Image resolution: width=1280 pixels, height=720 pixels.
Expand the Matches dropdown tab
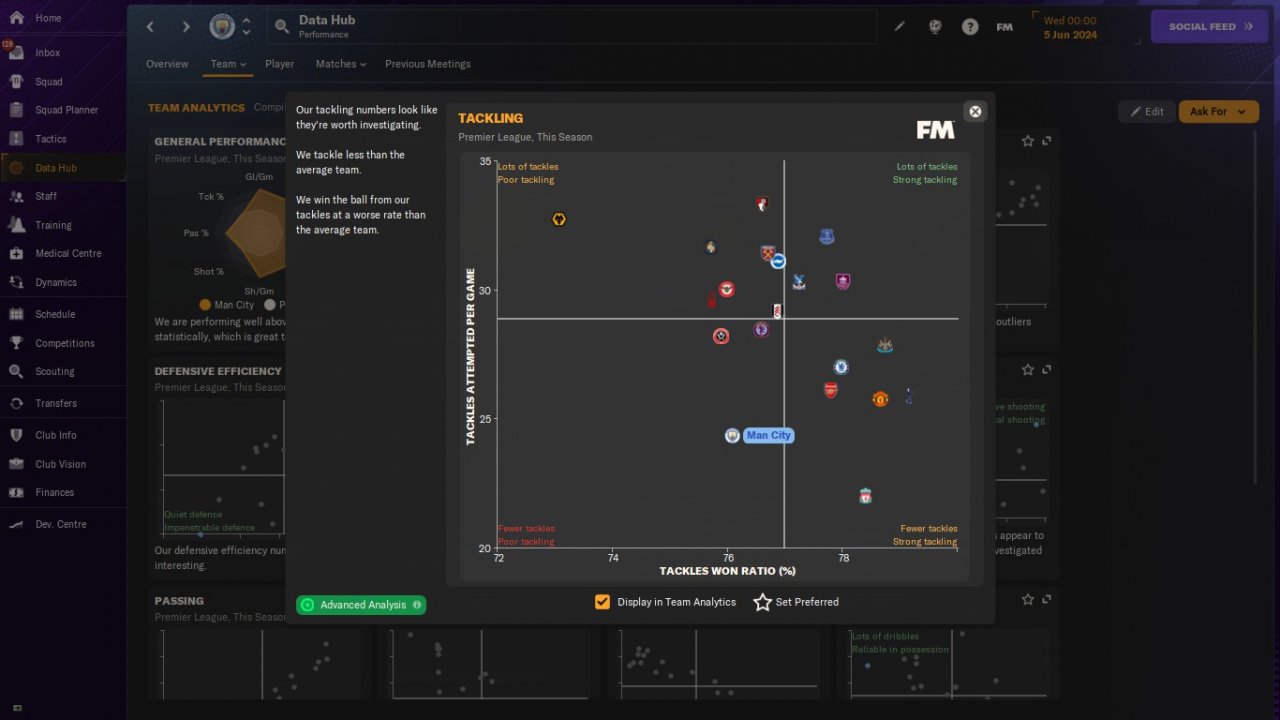pyautogui.click(x=341, y=64)
